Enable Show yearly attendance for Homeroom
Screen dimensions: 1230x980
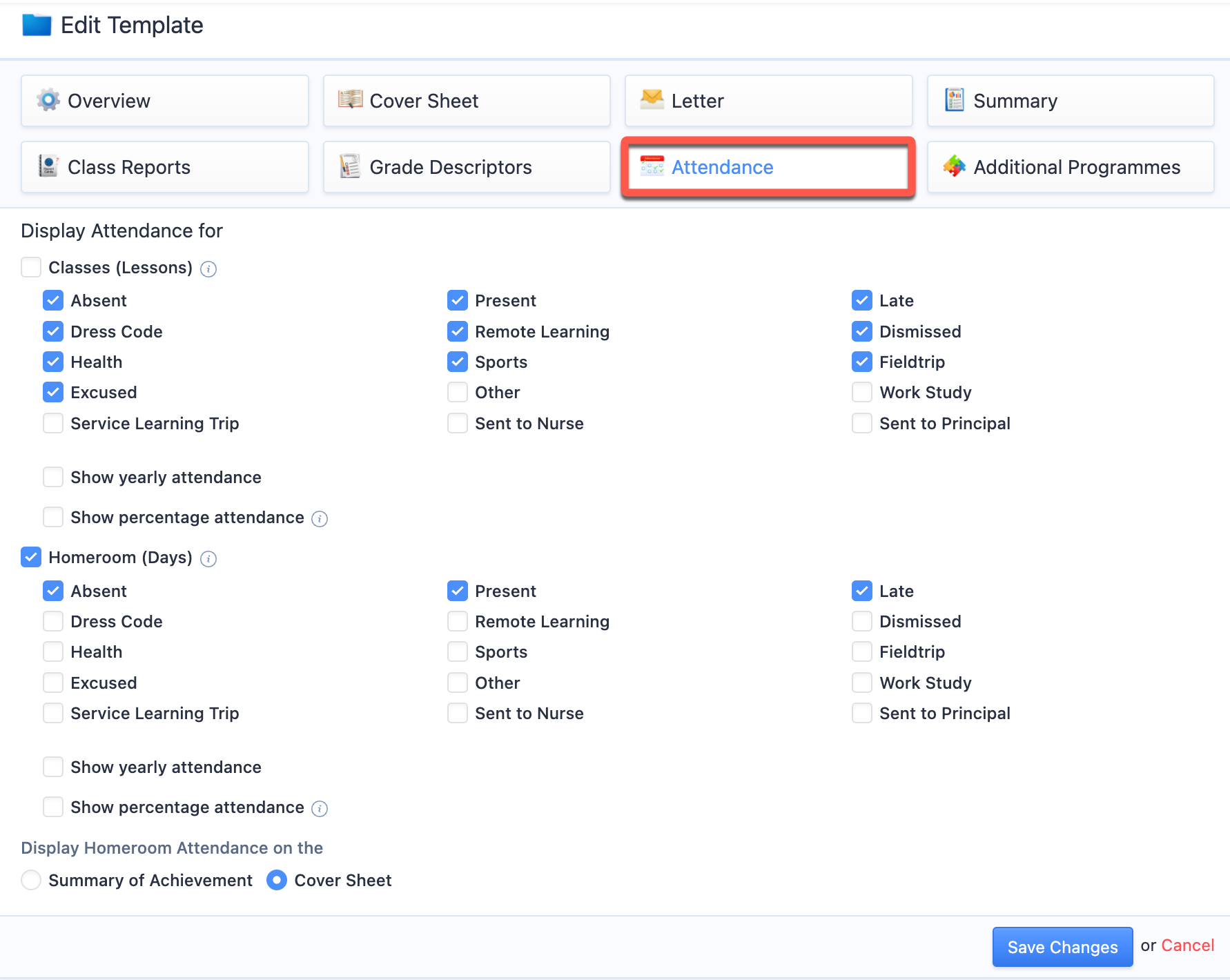(53, 767)
